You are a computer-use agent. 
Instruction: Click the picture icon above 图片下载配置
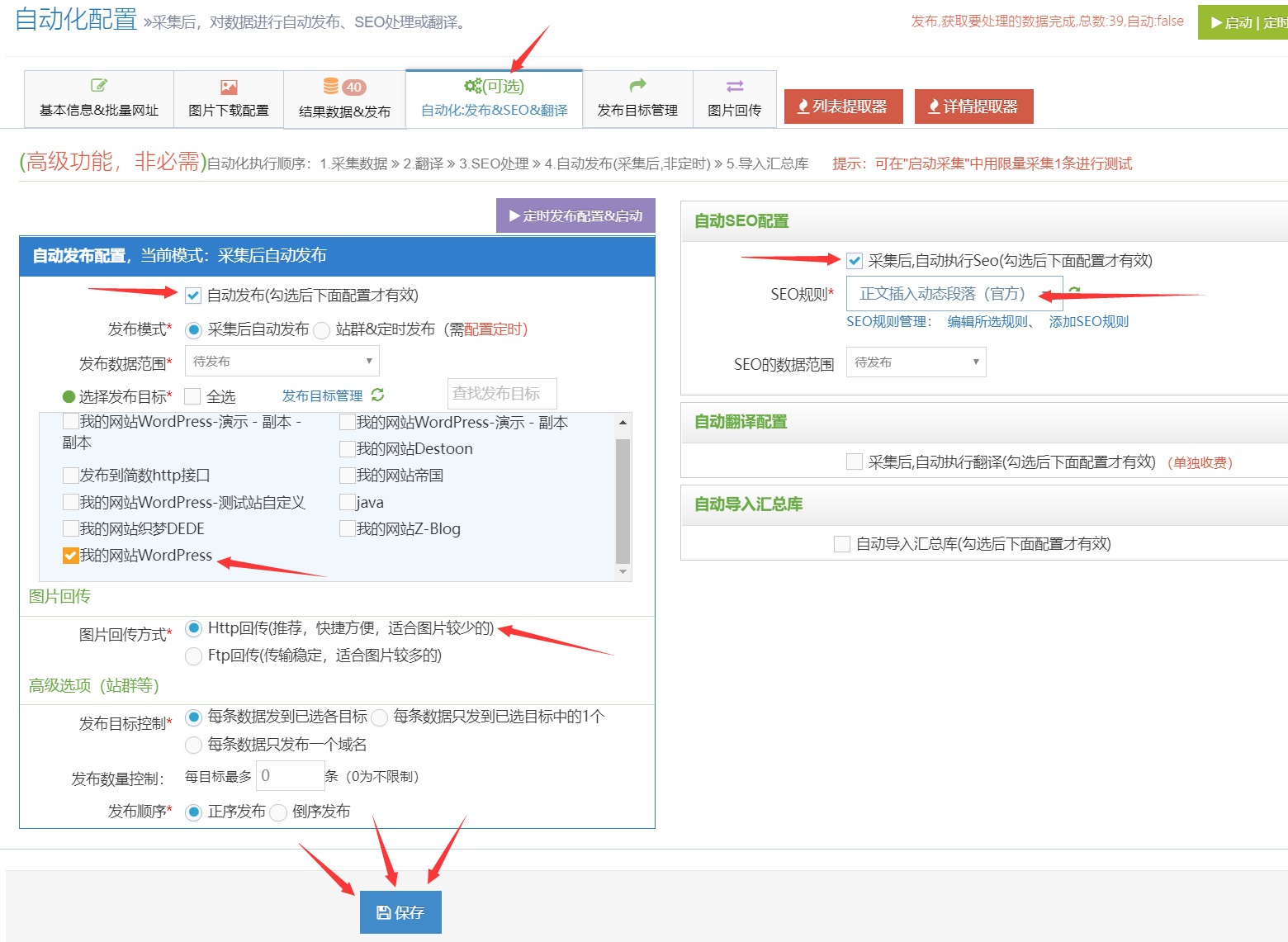click(229, 87)
